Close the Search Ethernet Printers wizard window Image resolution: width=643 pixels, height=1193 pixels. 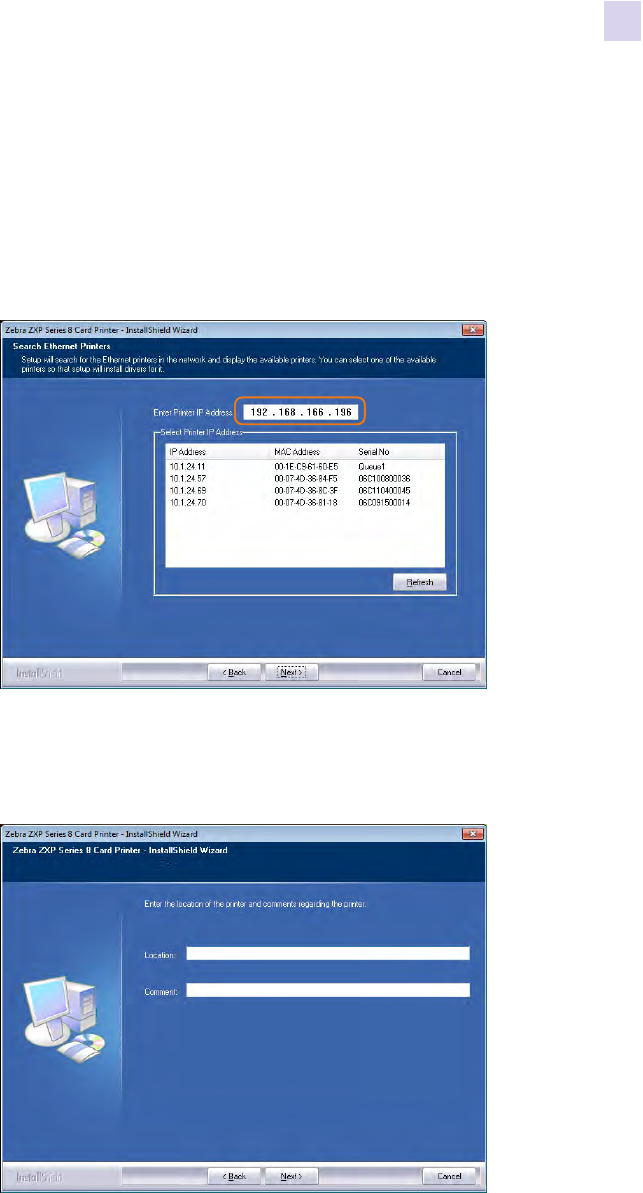(x=472, y=329)
